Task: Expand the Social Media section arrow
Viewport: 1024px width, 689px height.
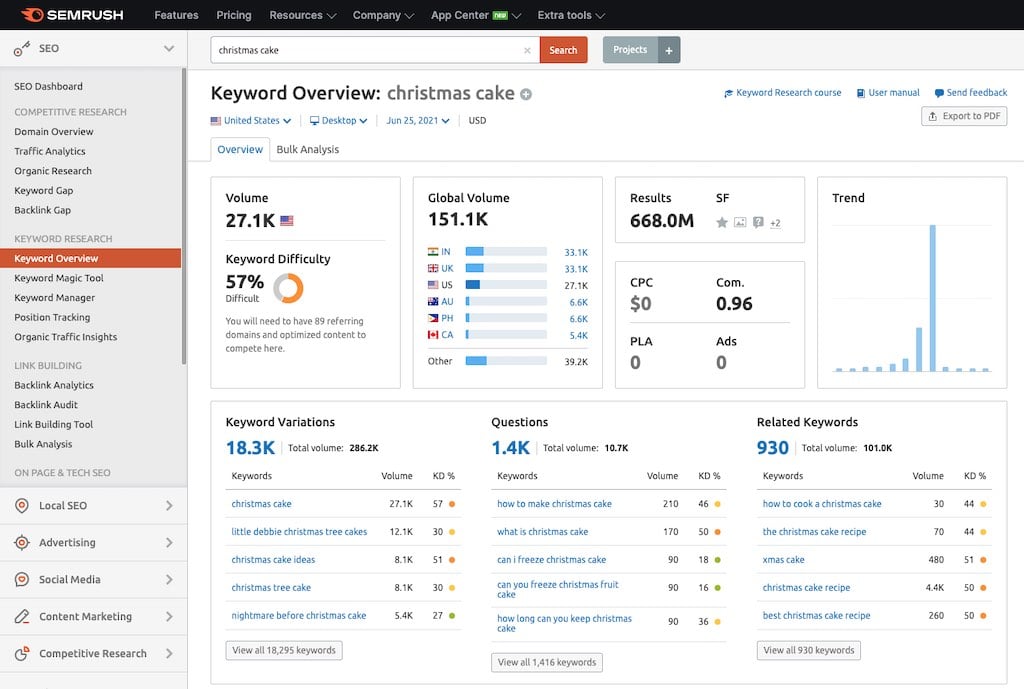Action: pos(169,579)
